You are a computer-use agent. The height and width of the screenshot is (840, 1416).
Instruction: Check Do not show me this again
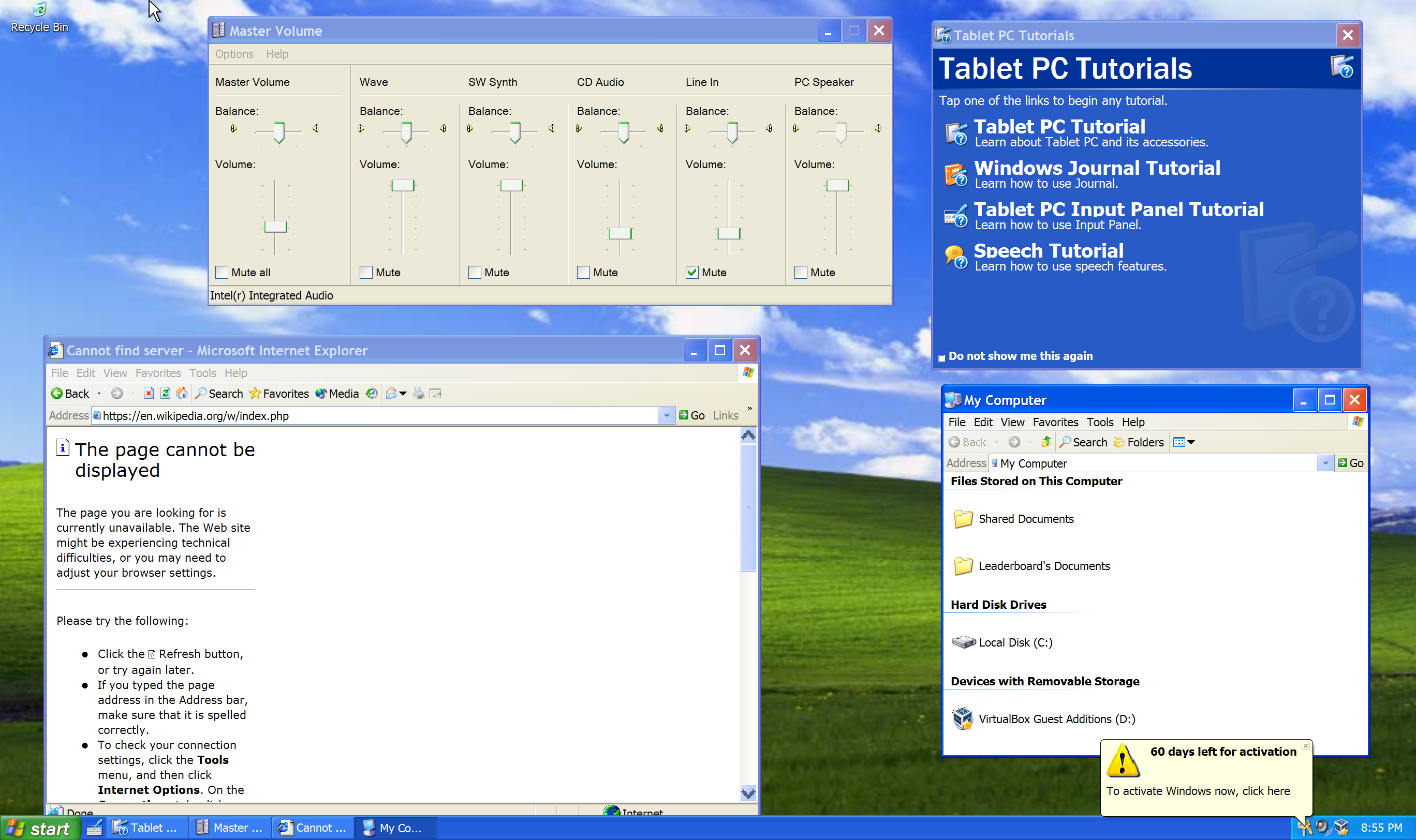tap(941, 358)
